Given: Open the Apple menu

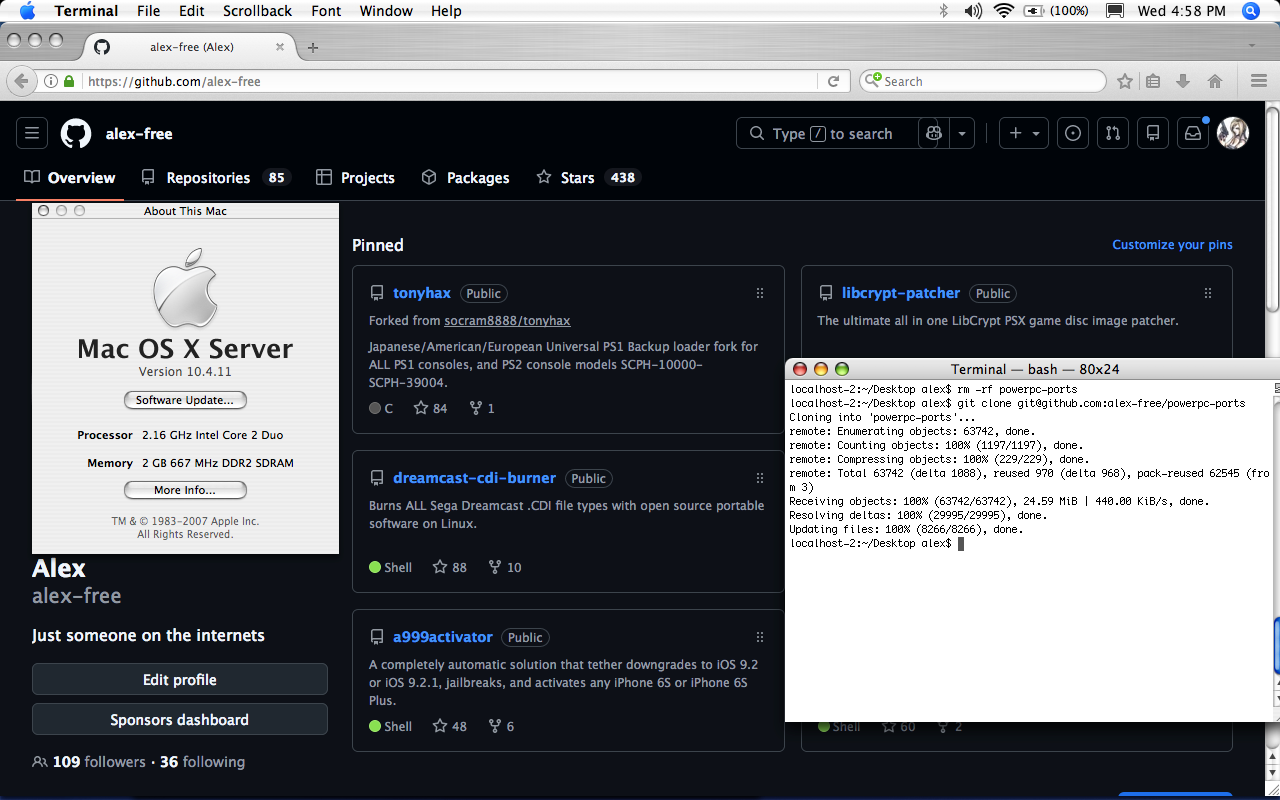Looking at the screenshot, I should (x=27, y=11).
